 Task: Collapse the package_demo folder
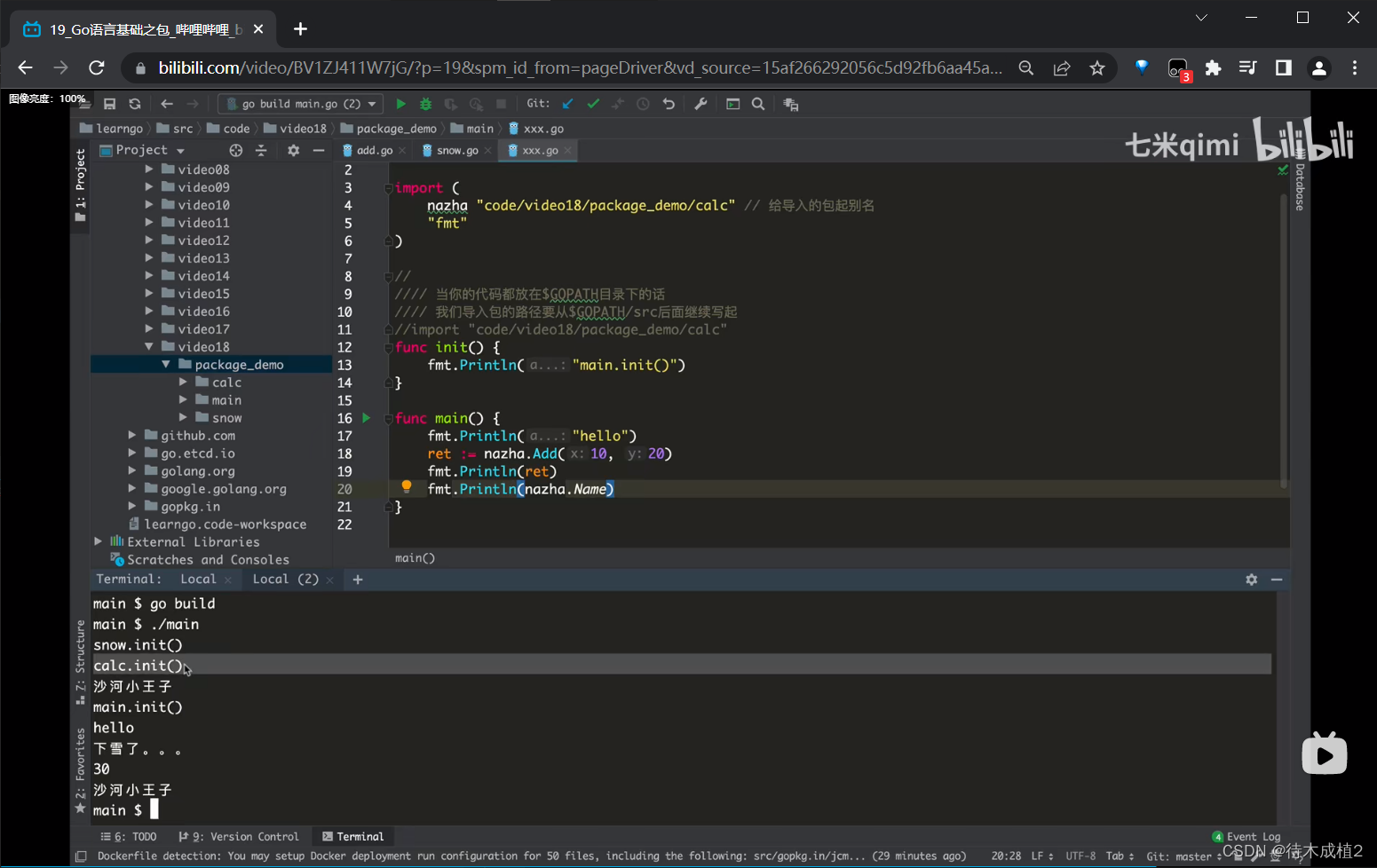click(x=166, y=365)
